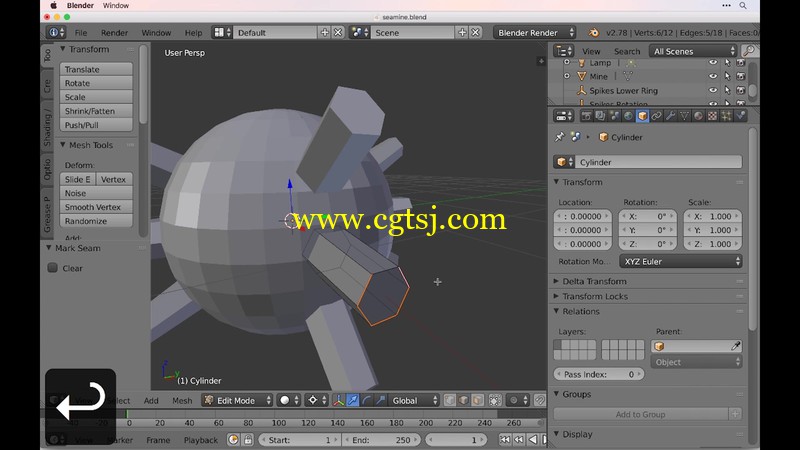Click the Smooth Vertex button
This screenshot has height=450, width=800.
click(96, 207)
